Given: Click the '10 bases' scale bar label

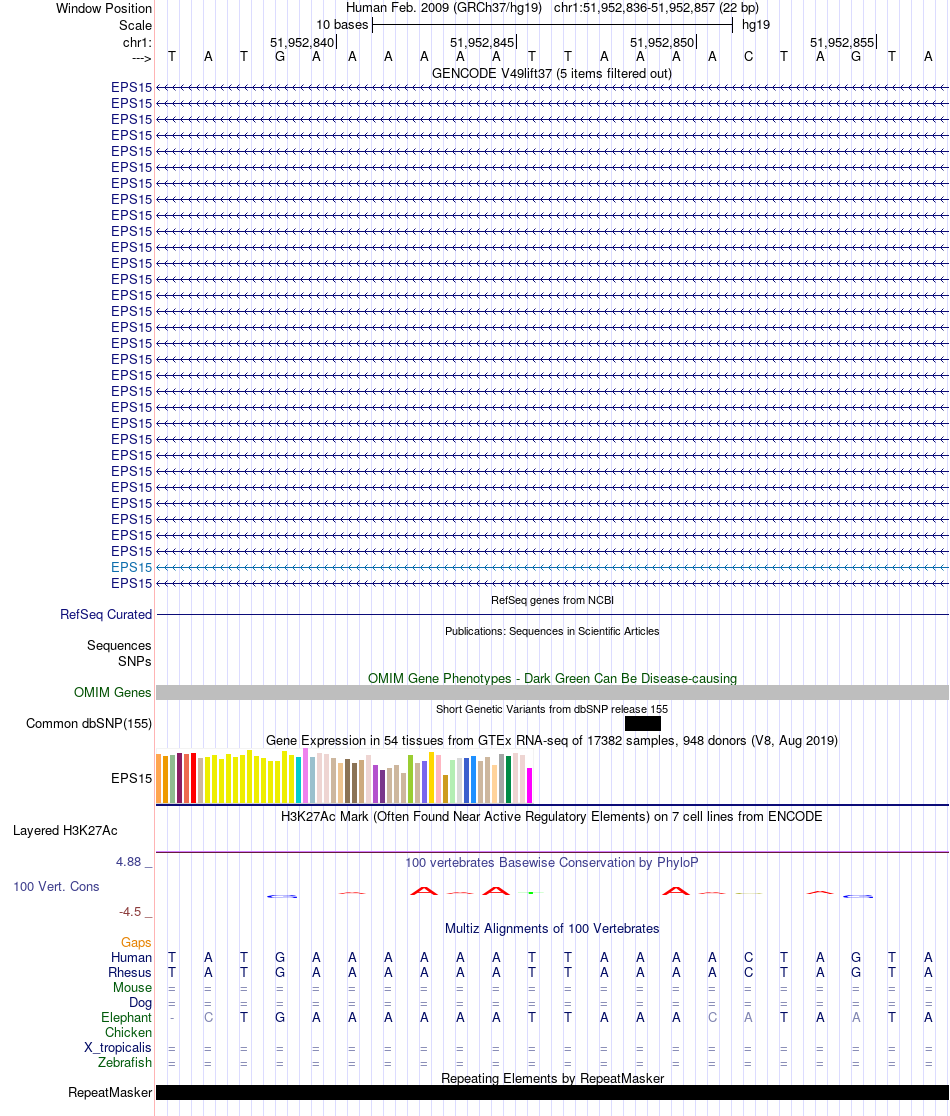Looking at the screenshot, I should pos(342,24).
